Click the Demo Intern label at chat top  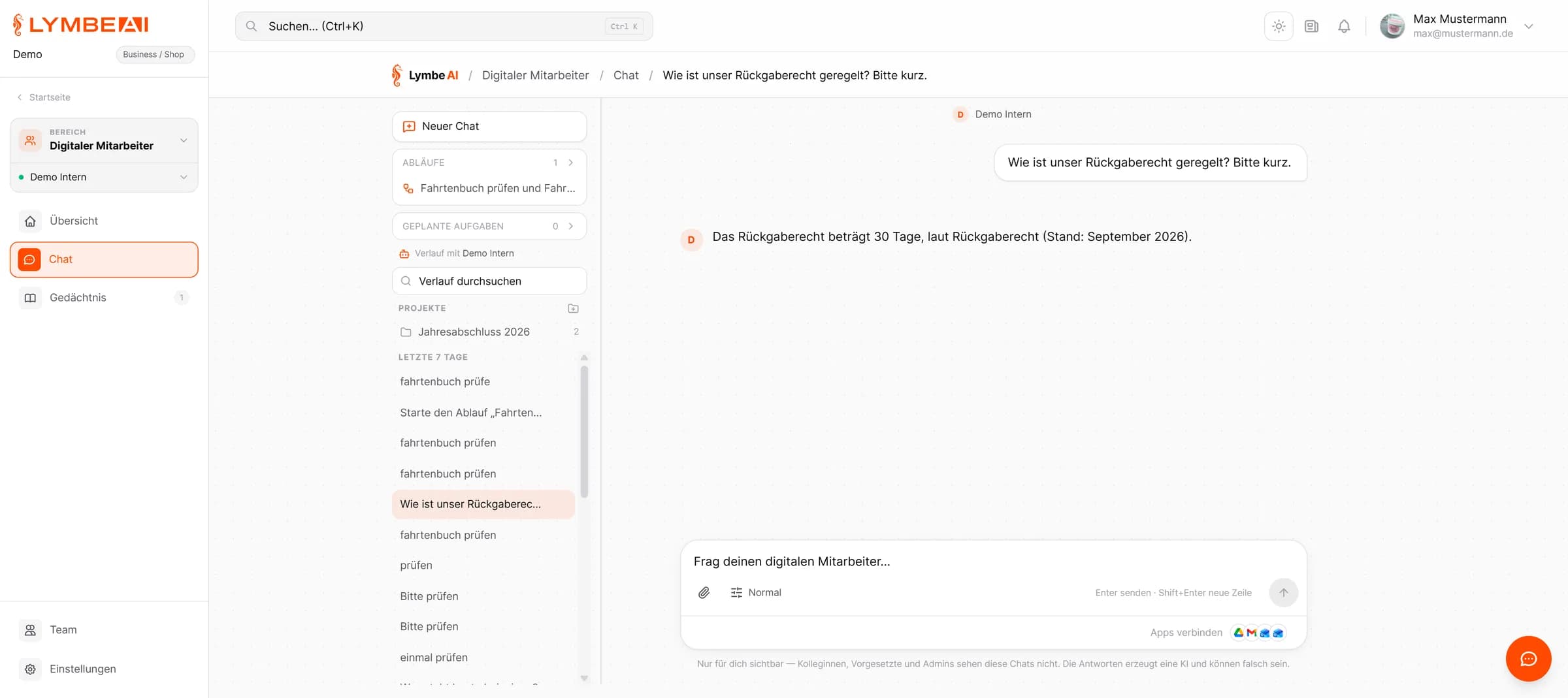1003,114
